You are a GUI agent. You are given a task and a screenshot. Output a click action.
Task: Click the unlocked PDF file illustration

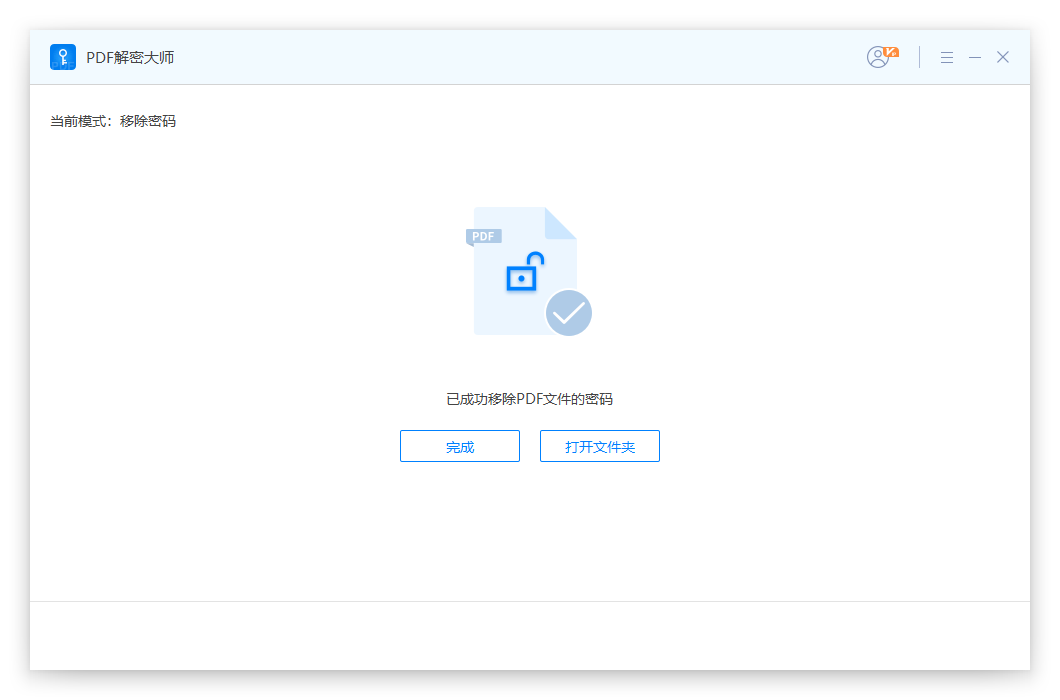tap(529, 271)
